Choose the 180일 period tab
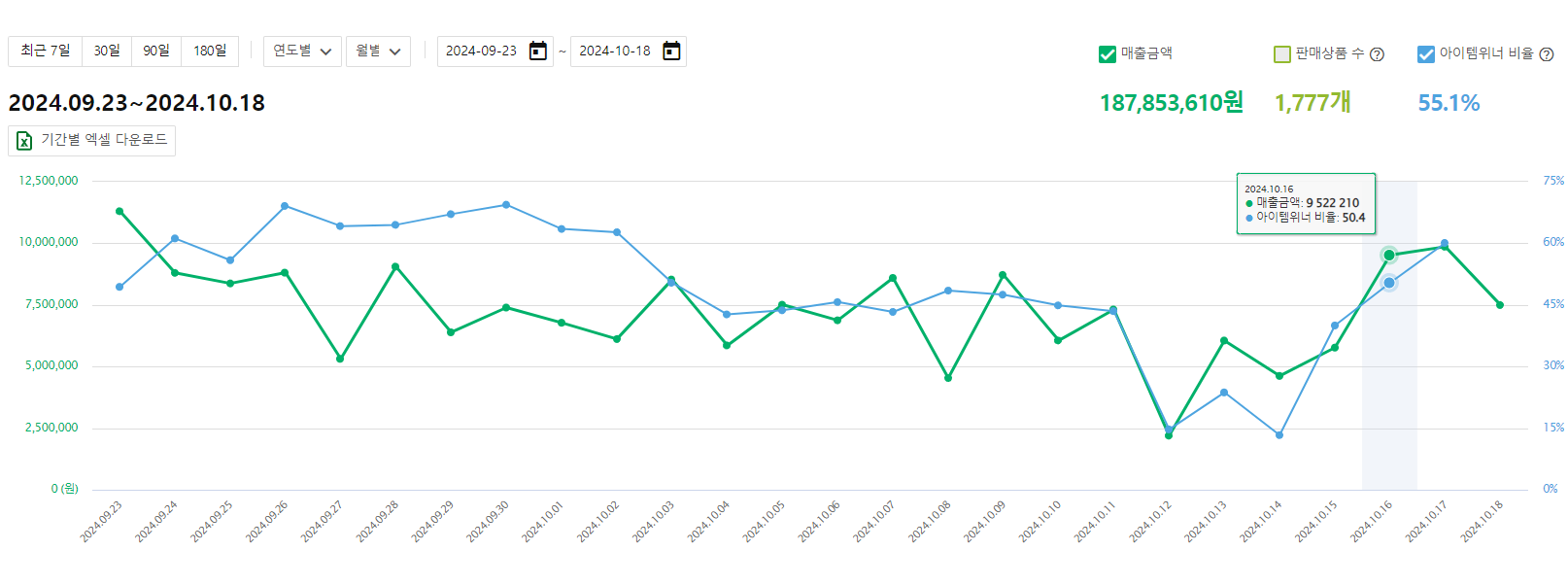 point(210,52)
